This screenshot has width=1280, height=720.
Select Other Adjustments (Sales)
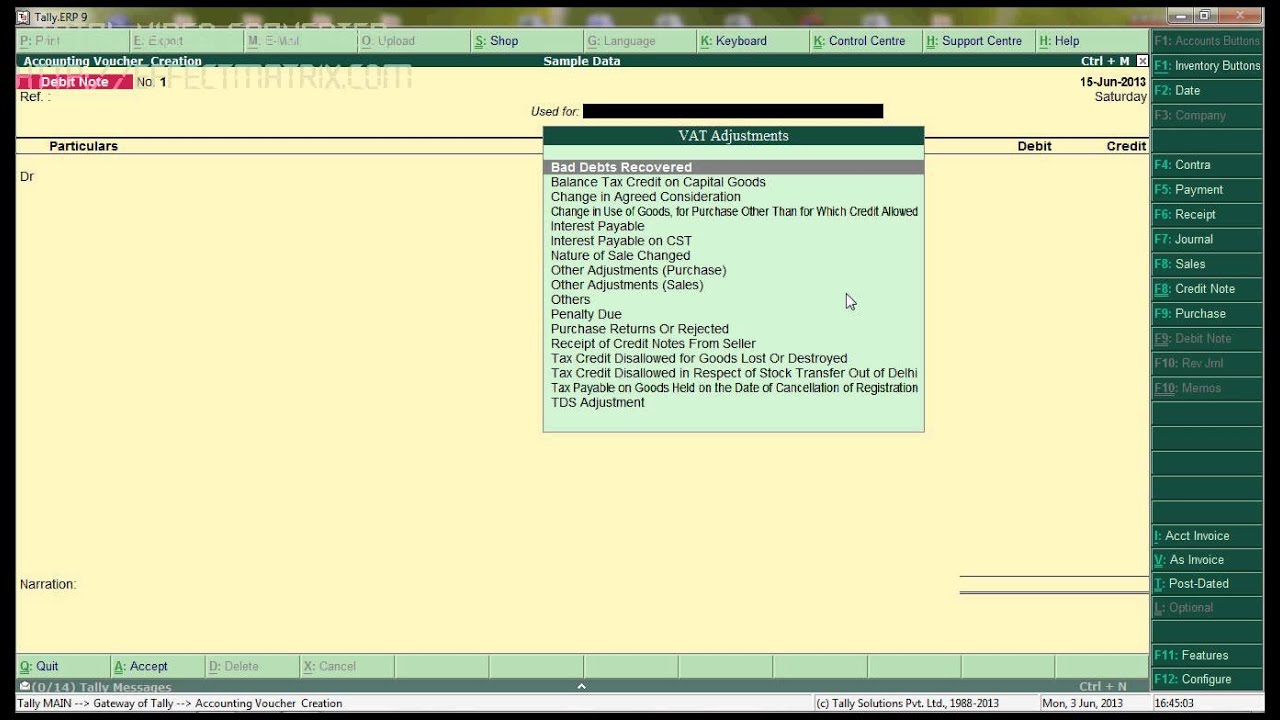[627, 285]
